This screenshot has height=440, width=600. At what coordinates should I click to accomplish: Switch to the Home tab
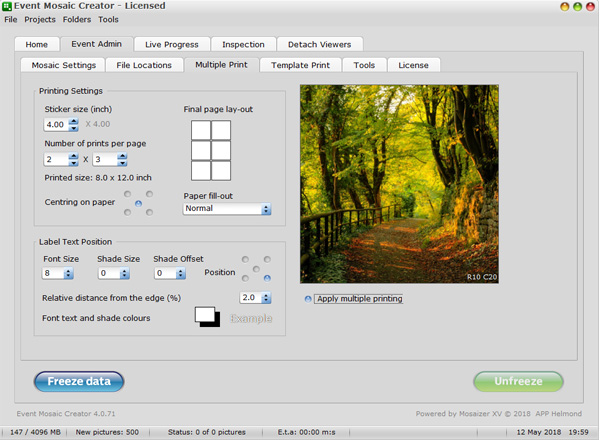(x=37, y=44)
